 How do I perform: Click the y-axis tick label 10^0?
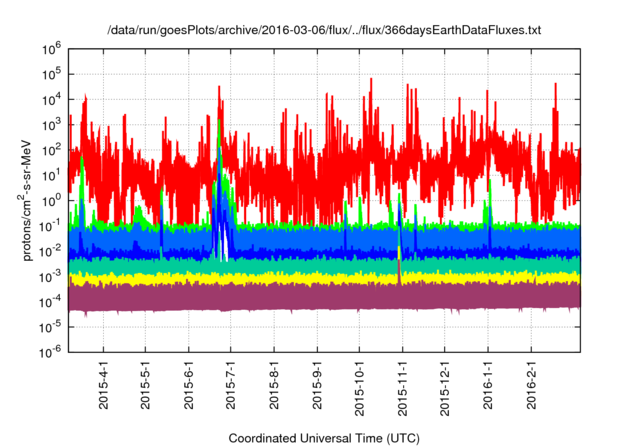click(x=53, y=199)
